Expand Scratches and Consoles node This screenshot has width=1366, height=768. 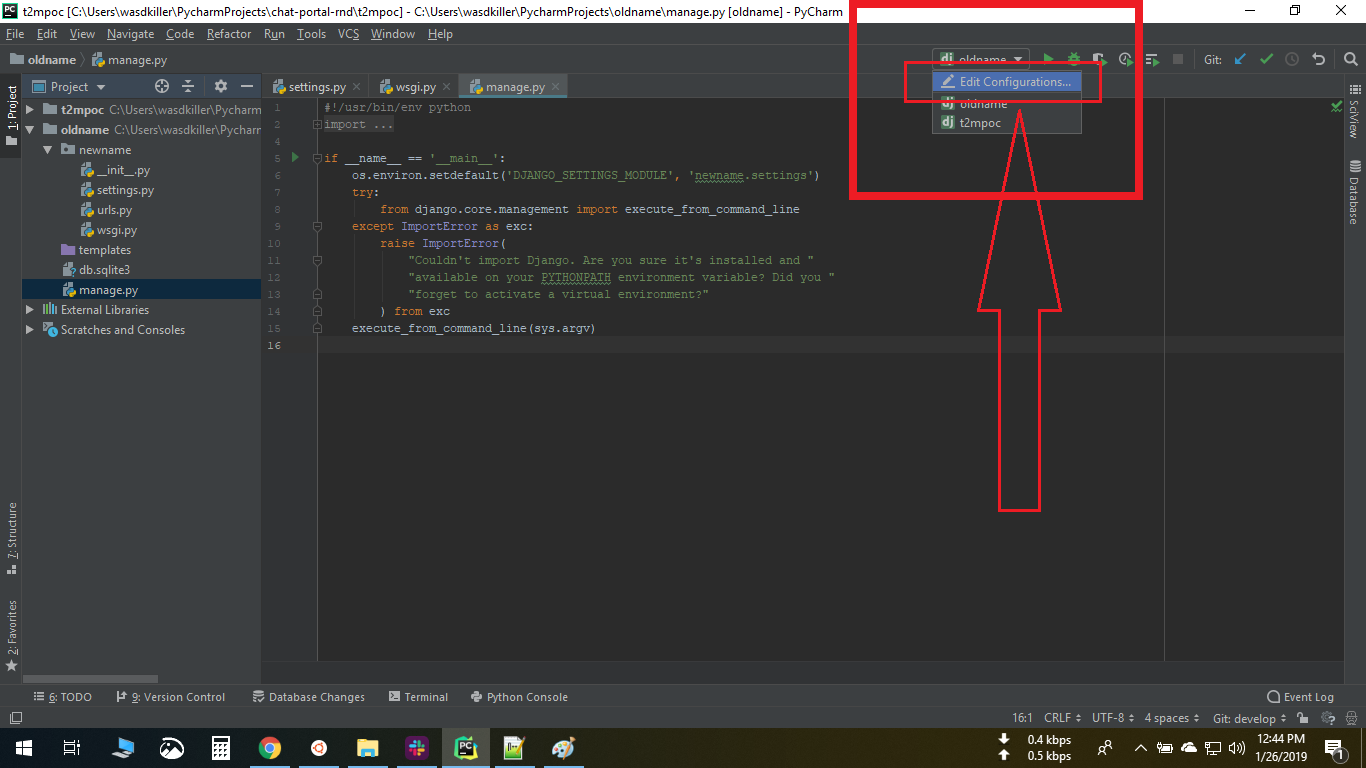(x=31, y=330)
